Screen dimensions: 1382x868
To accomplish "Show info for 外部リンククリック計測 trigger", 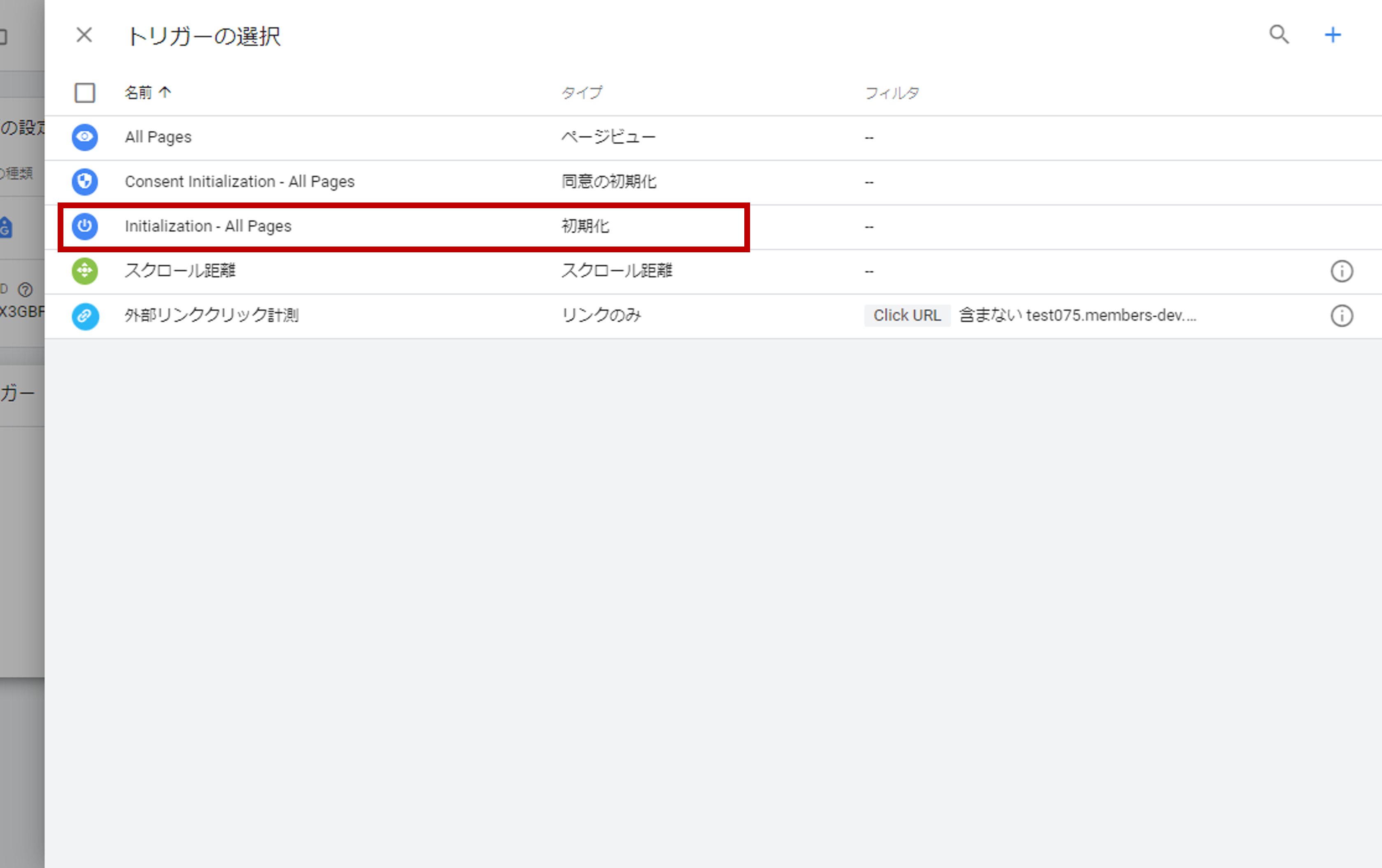I will pyautogui.click(x=1341, y=316).
